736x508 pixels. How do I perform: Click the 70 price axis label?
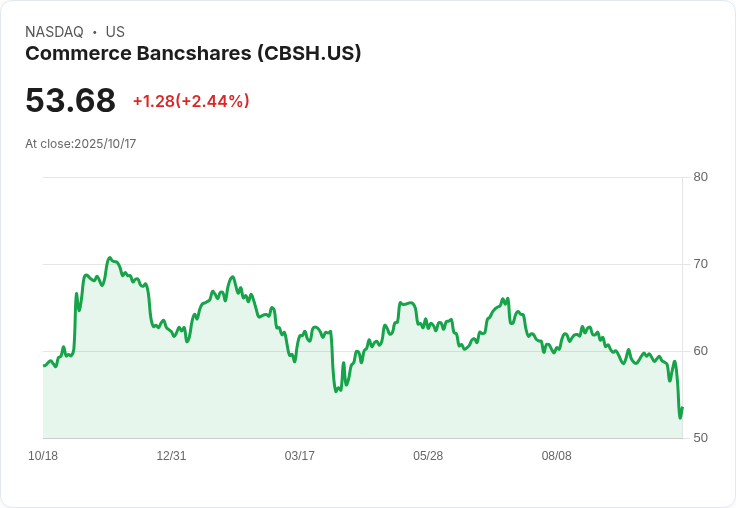coord(700,264)
